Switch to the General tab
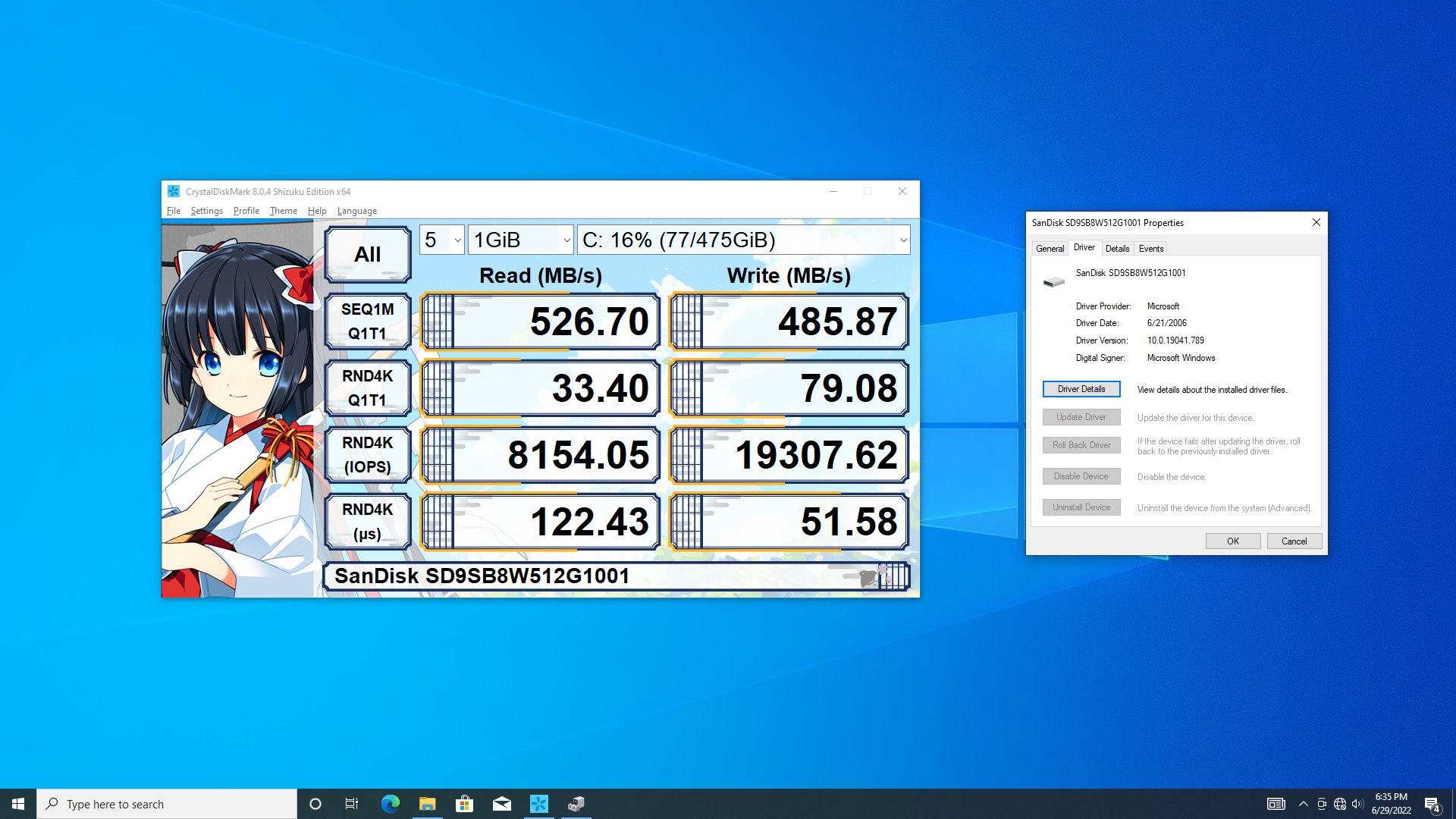This screenshot has height=819, width=1456. [x=1050, y=249]
